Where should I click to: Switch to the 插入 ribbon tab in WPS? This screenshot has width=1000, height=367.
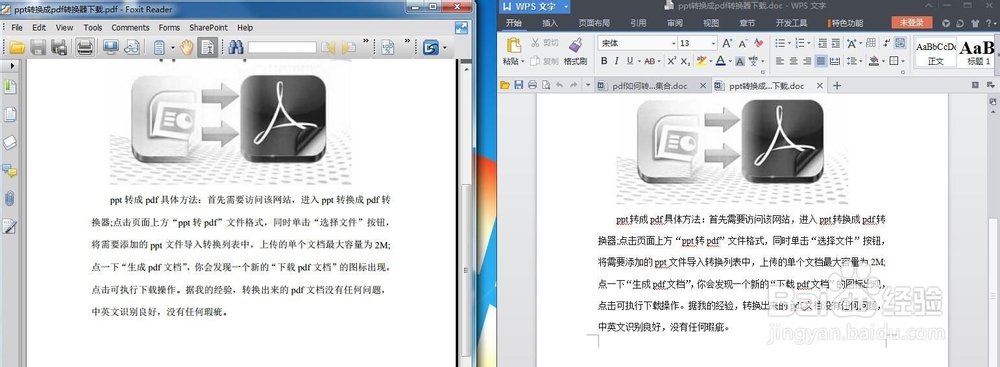click(550, 23)
